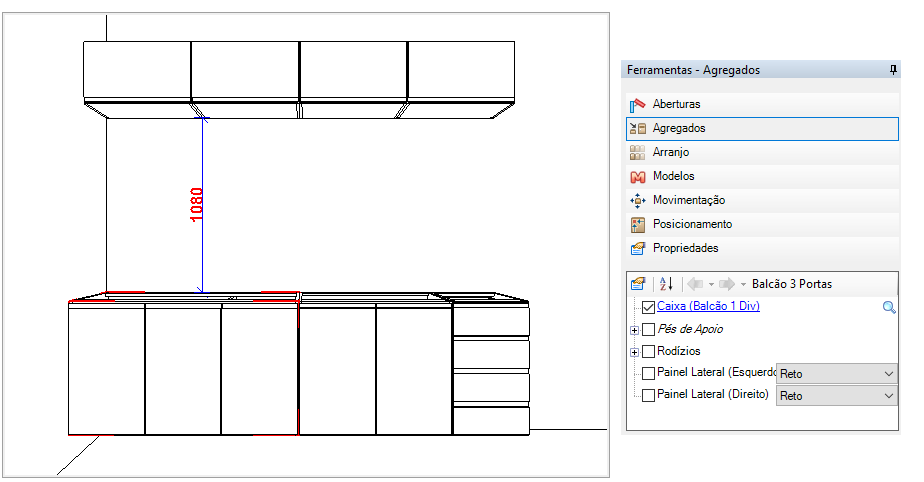Go forward with the right arrow icon
Screen dimensions: 924x482
[727, 284]
